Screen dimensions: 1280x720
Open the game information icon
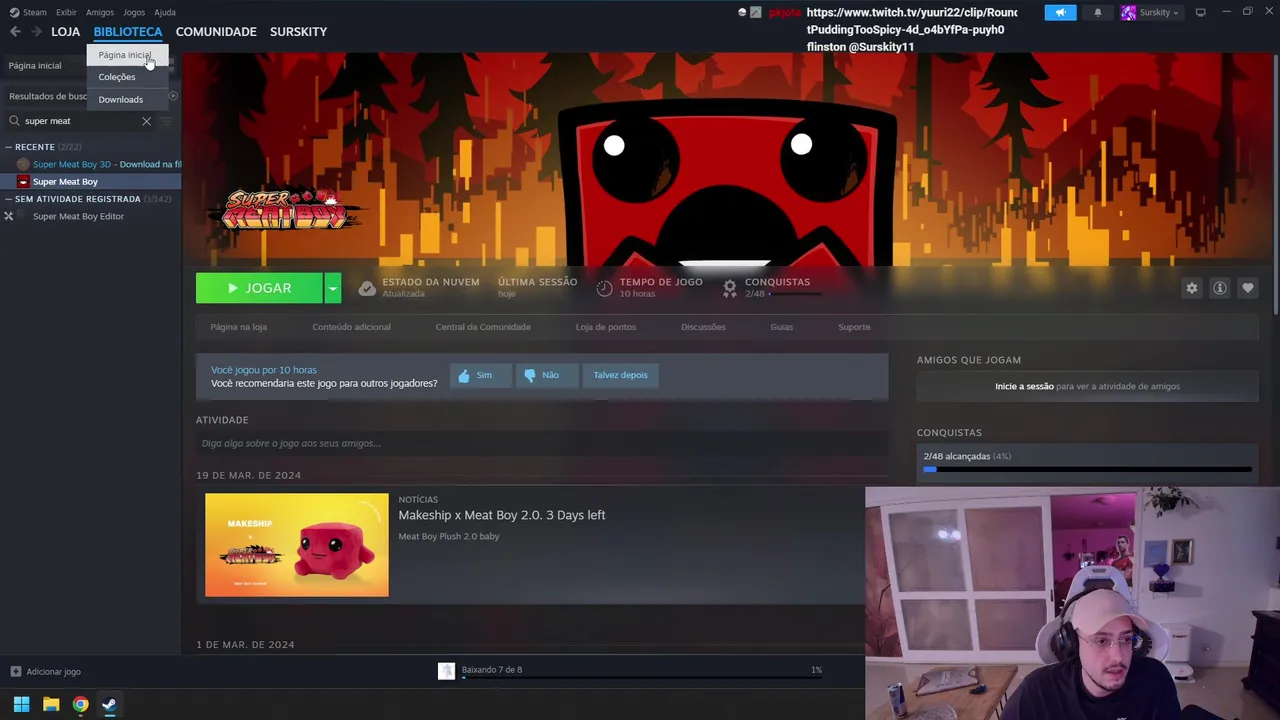tap(1220, 288)
